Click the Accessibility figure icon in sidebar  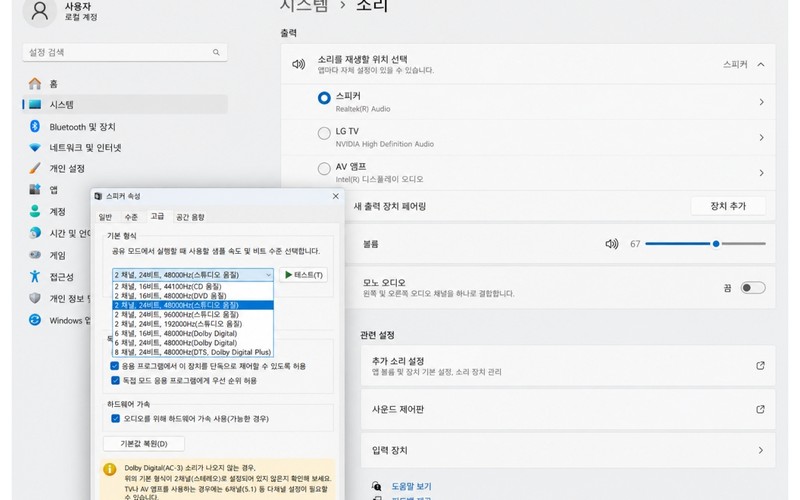pyautogui.click(x=35, y=276)
